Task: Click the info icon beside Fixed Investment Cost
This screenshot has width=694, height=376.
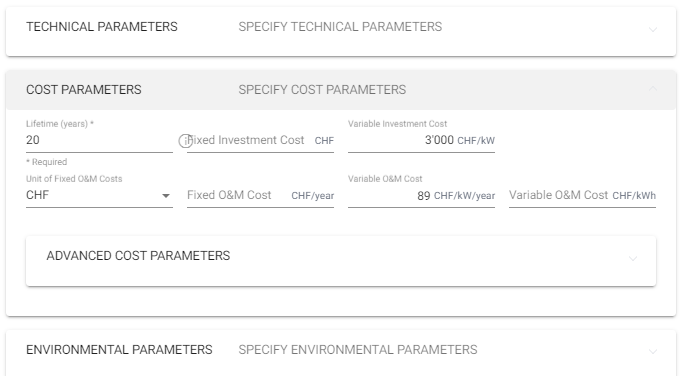Action: [x=185, y=141]
